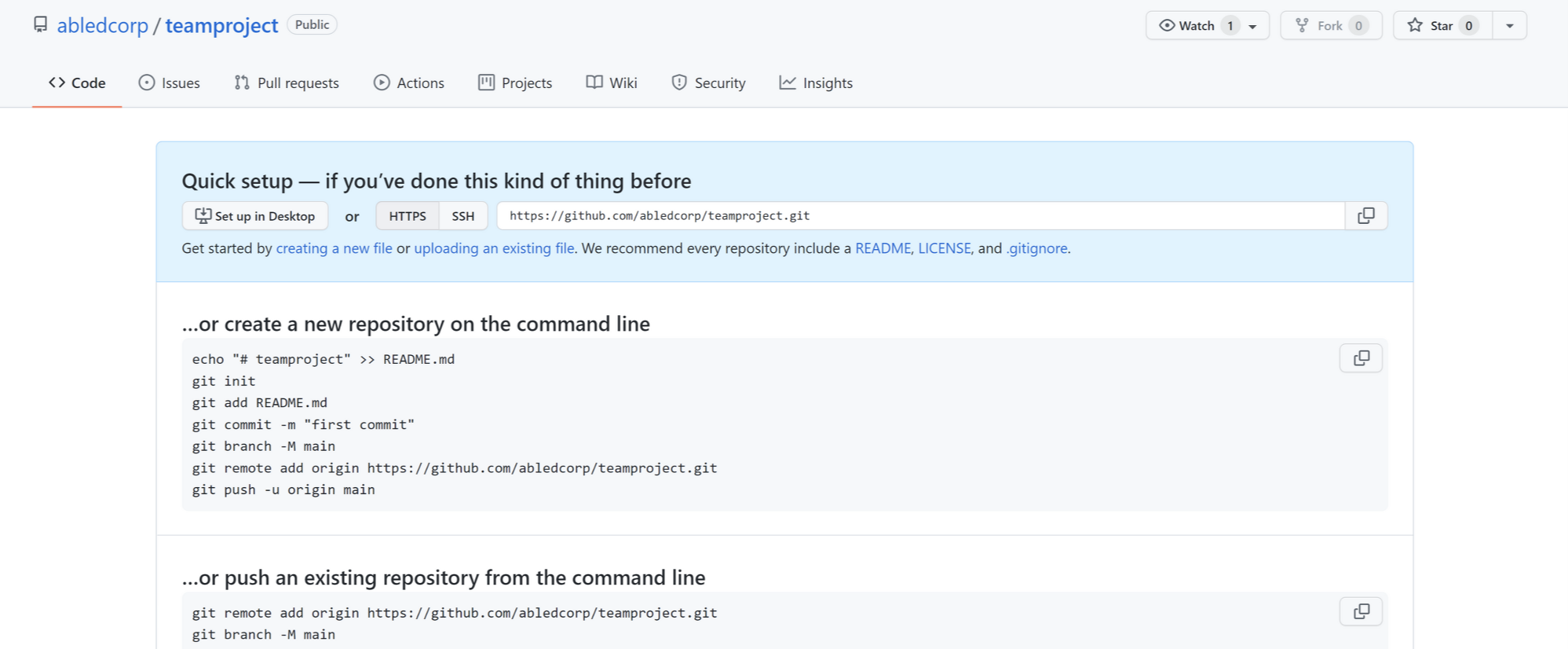Click the Wiki book icon

click(594, 82)
